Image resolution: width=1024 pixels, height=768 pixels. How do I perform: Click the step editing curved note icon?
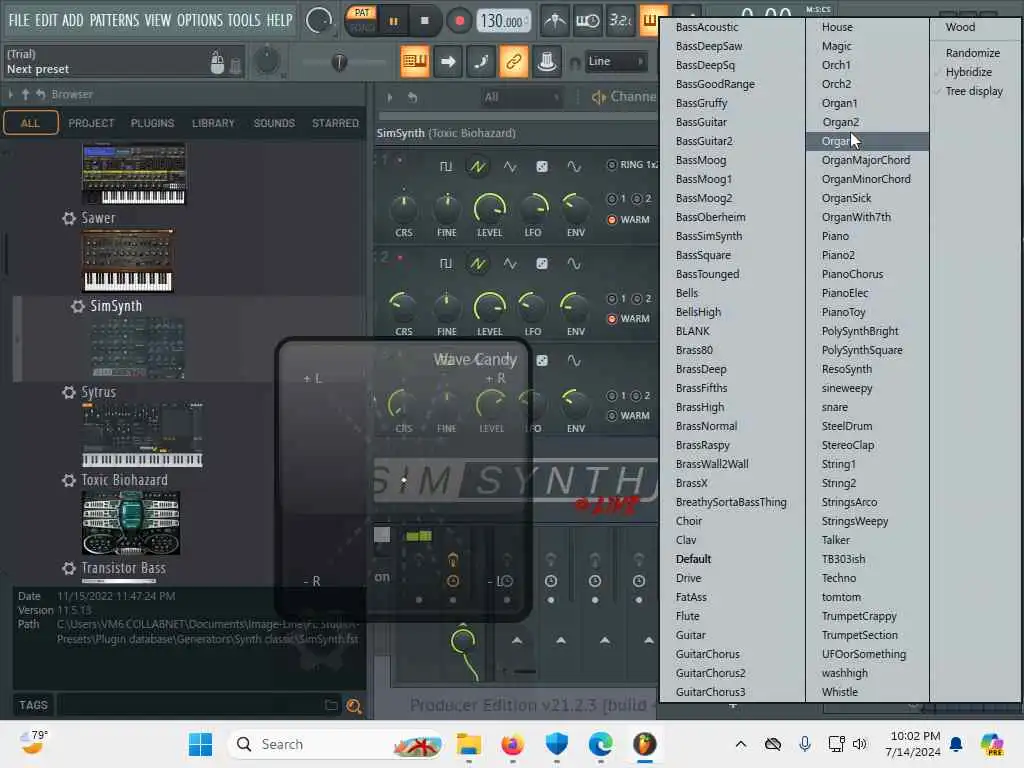click(481, 61)
